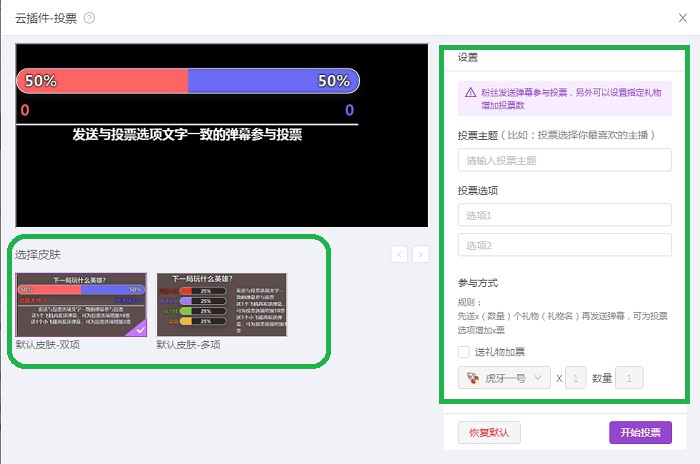Click the 选择皮肤 heading text
700x464 pixels.
click(38, 255)
